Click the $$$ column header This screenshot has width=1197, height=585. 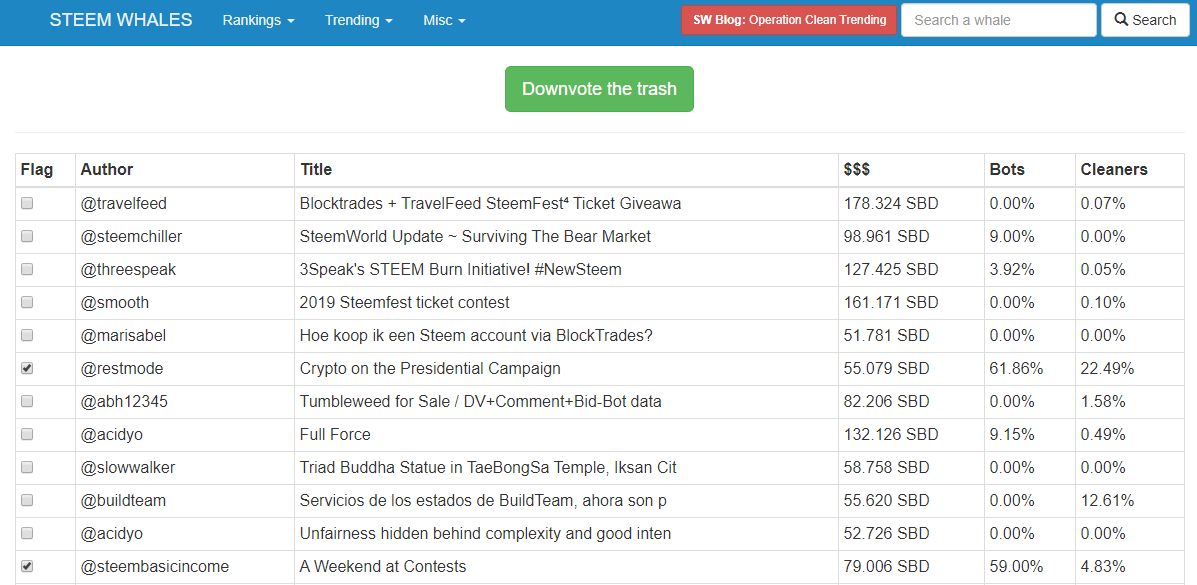(857, 170)
